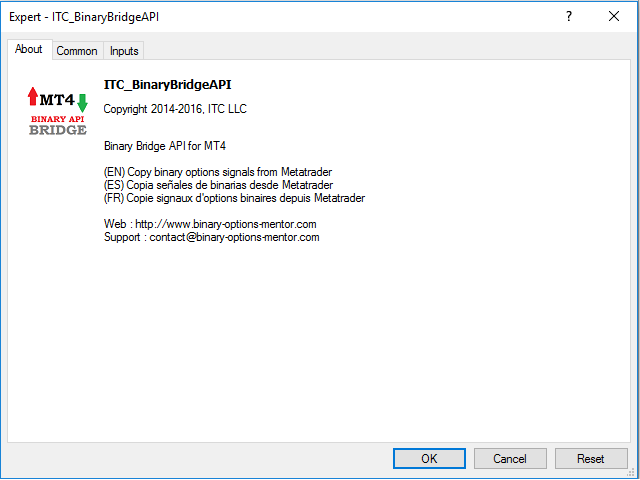The image size is (640, 480).
Task: Click the question mark help button
Action: coord(569,16)
